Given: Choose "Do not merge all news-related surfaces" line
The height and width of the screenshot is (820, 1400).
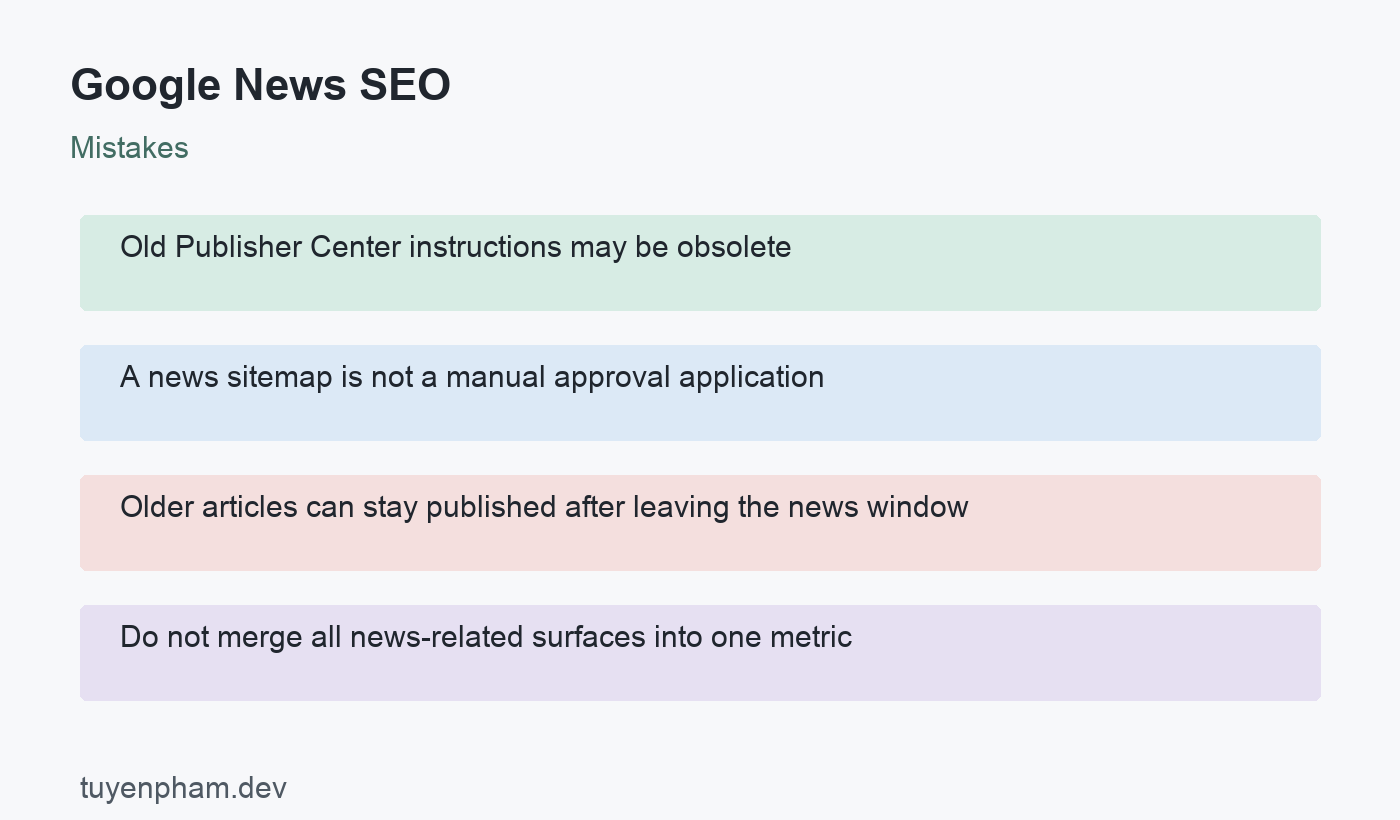Looking at the screenshot, I should coord(382,637).
